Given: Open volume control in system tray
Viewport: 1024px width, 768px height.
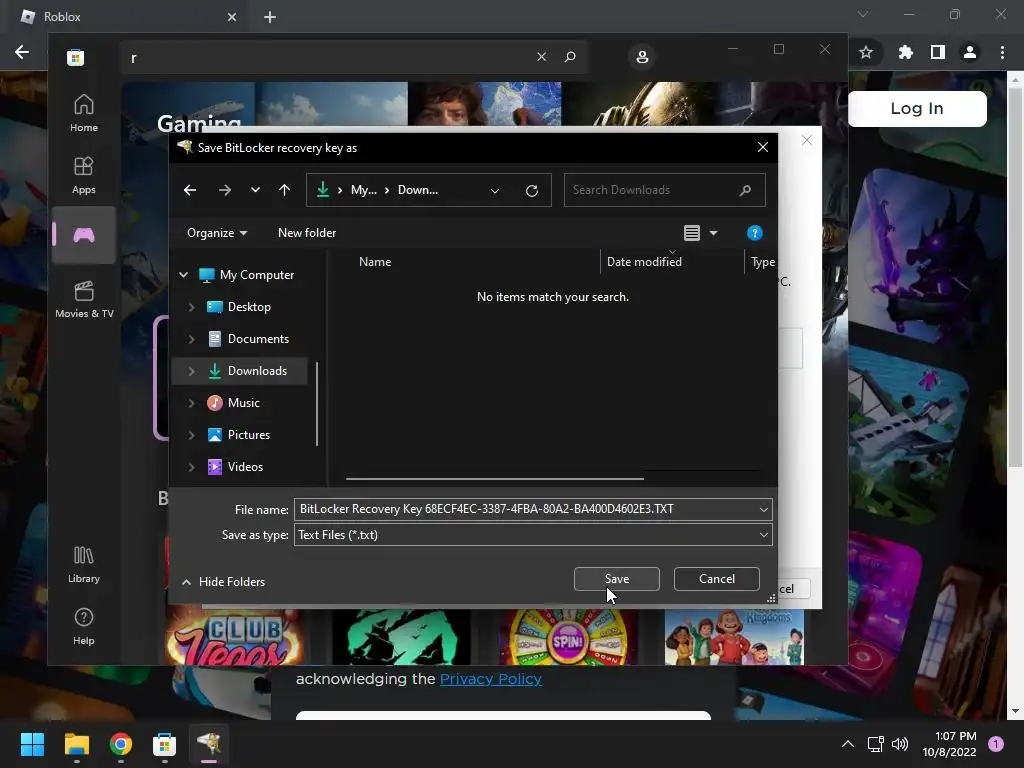Looking at the screenshot, I should tap(900, 744).
